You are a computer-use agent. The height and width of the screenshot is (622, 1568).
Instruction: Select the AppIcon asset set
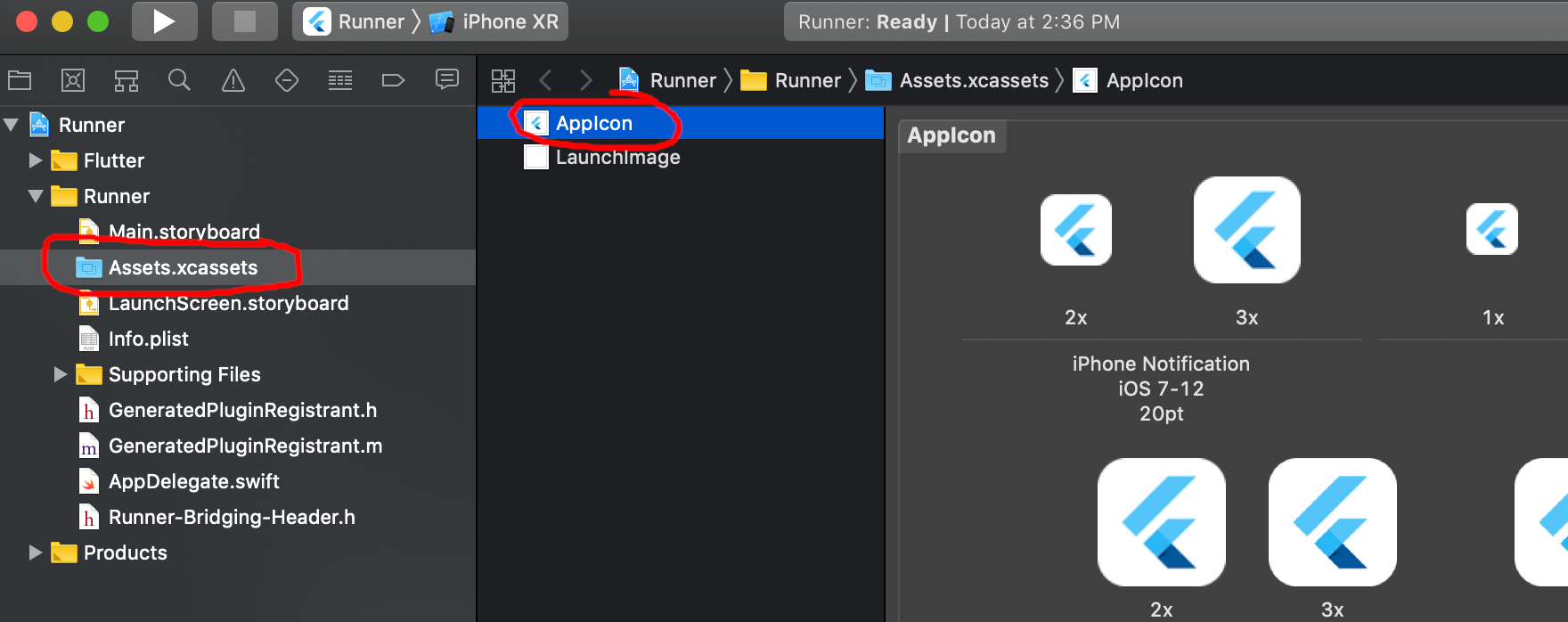681,123
